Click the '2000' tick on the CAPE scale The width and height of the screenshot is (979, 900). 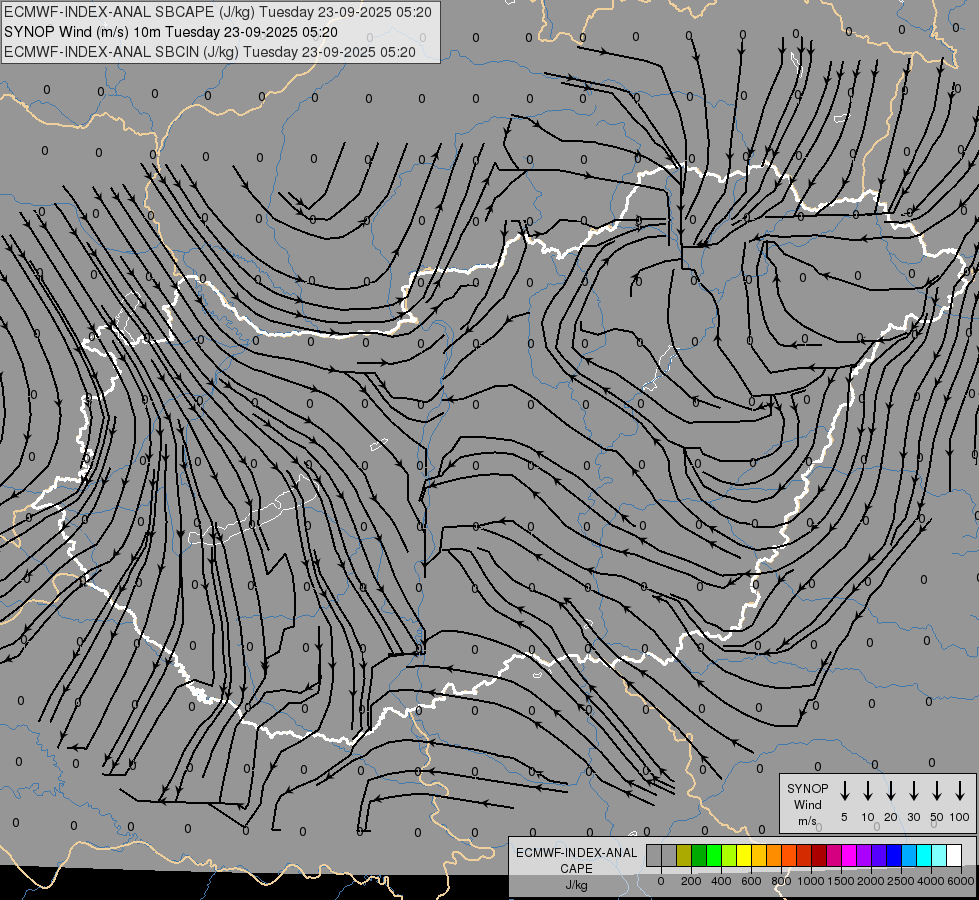point(871,881)
